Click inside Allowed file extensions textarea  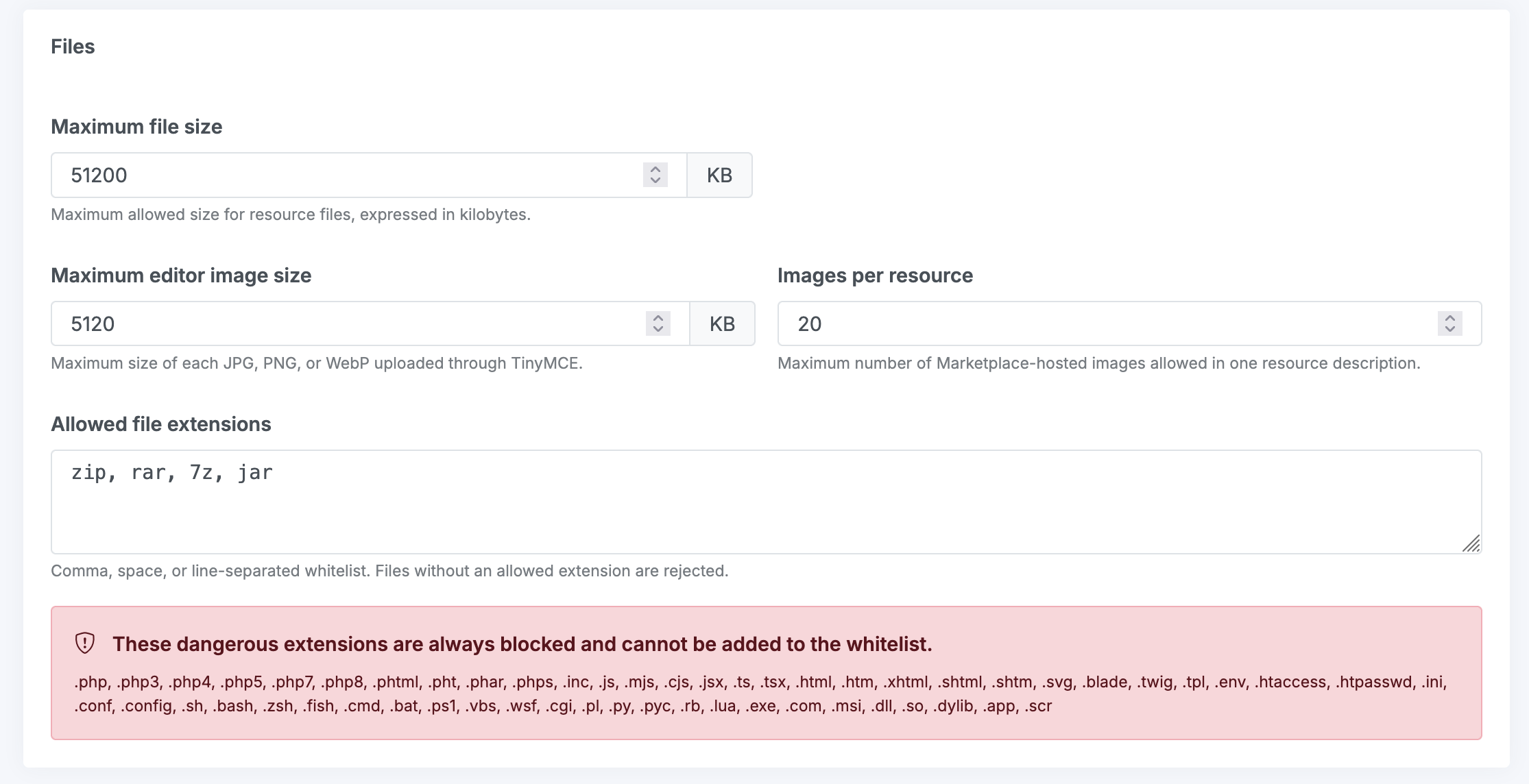(x=767, y=502)
